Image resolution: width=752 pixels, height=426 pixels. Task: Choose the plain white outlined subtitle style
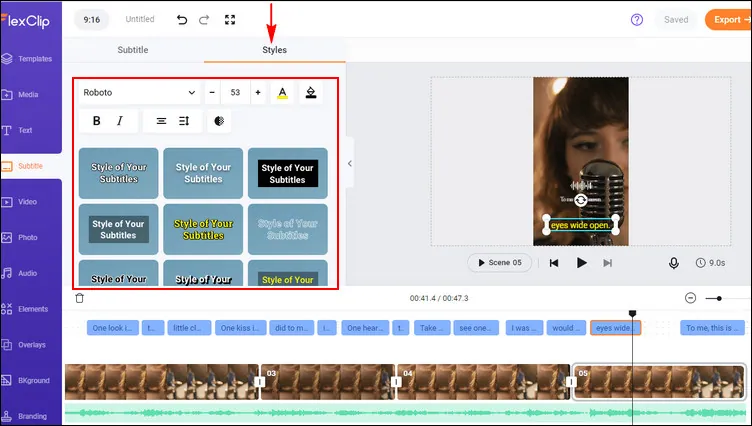point(118,173)
